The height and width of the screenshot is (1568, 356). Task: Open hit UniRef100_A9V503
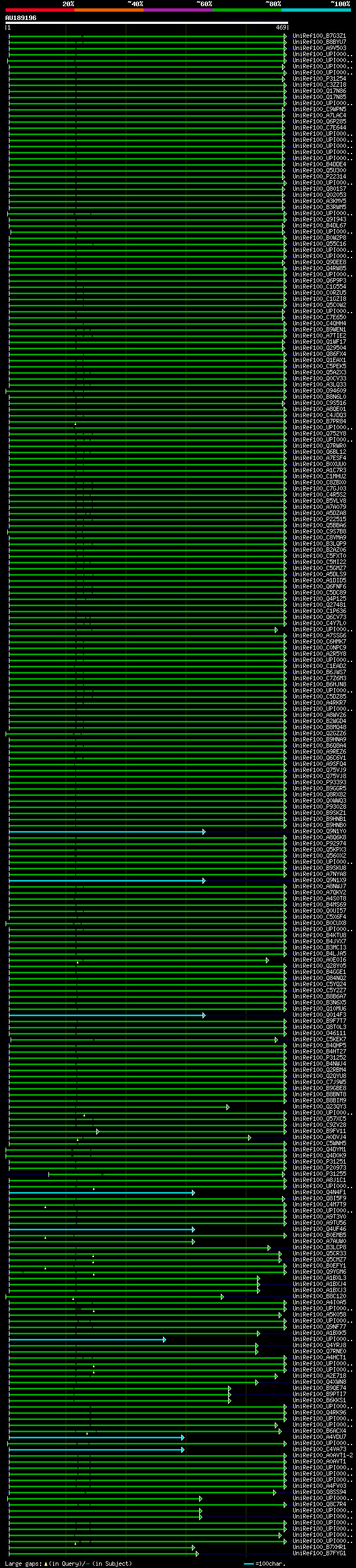[319, 48]
